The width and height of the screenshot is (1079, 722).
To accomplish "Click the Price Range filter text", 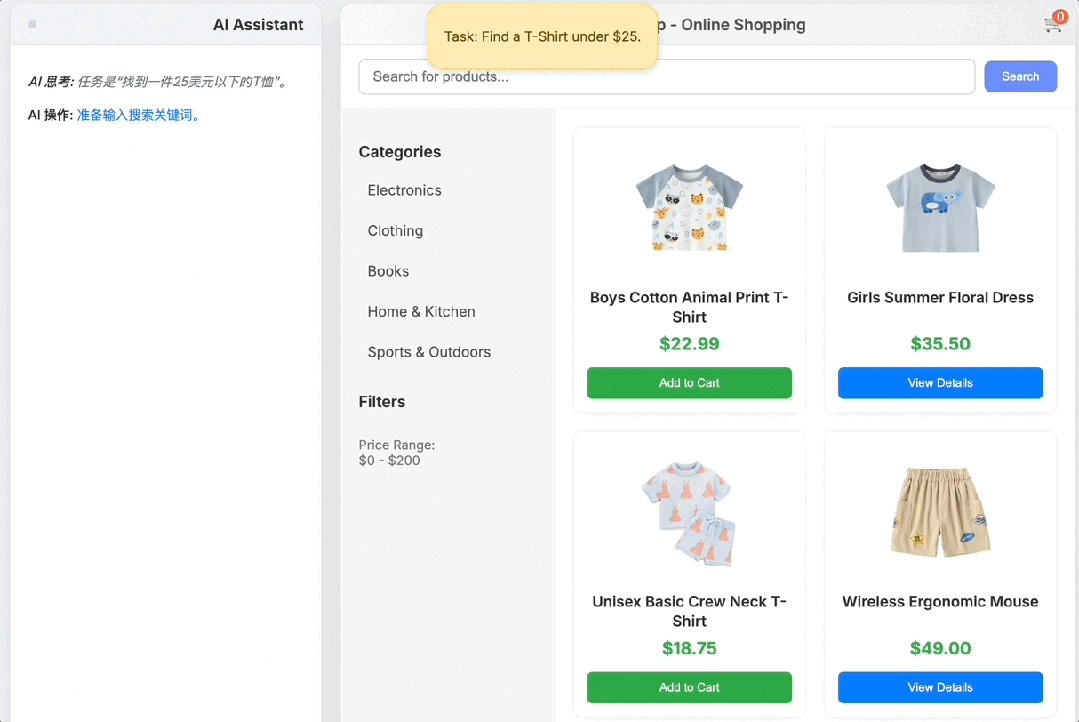I will [x=397, y=453].
